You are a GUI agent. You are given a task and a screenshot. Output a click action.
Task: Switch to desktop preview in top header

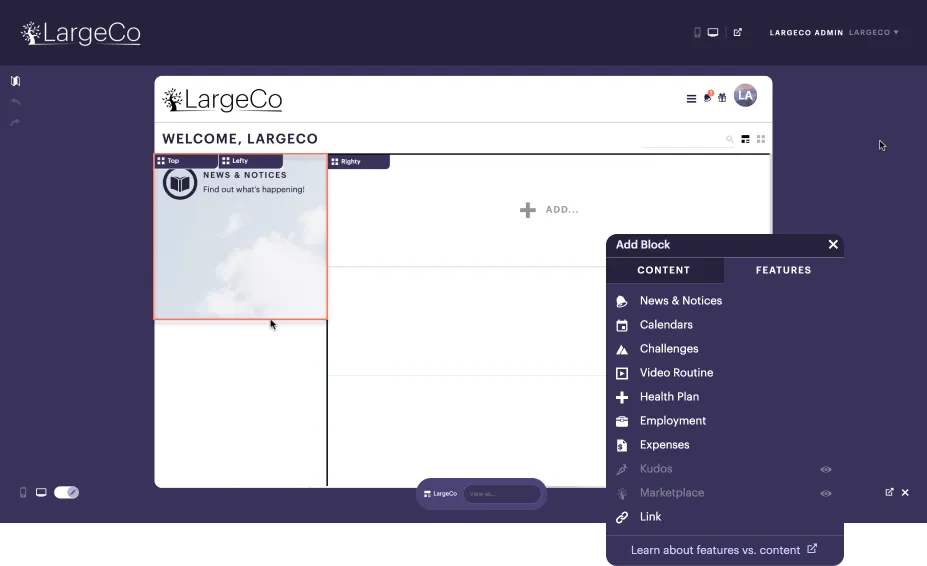[713, 33]
